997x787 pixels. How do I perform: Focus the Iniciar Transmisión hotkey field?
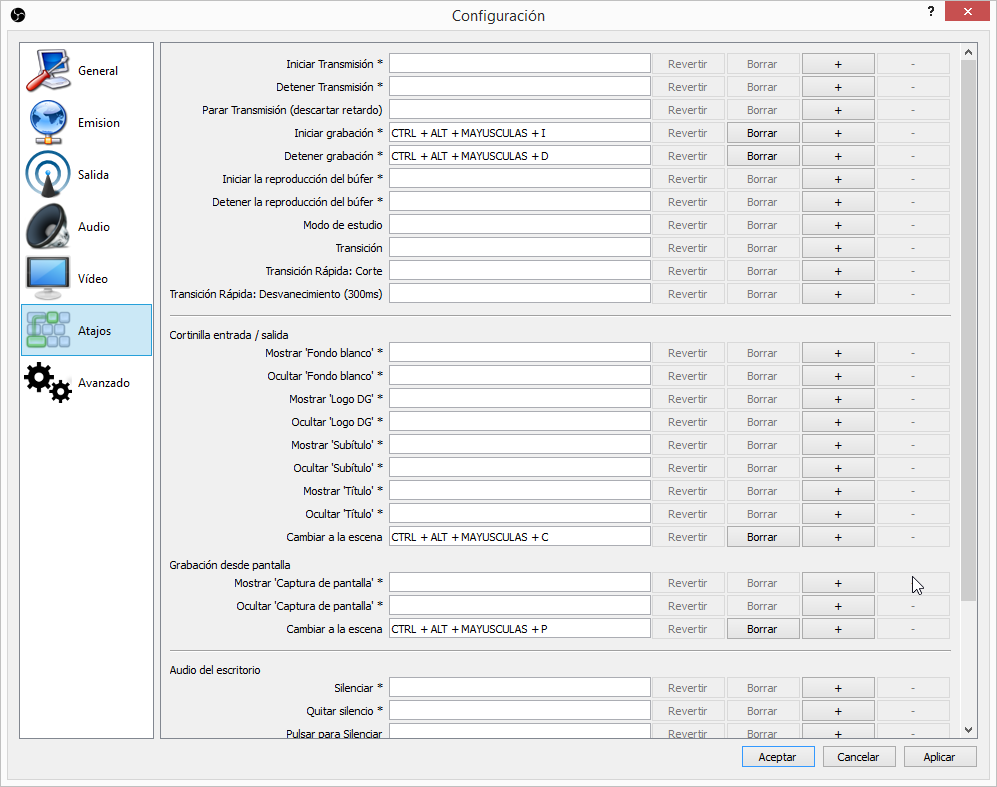519,64
